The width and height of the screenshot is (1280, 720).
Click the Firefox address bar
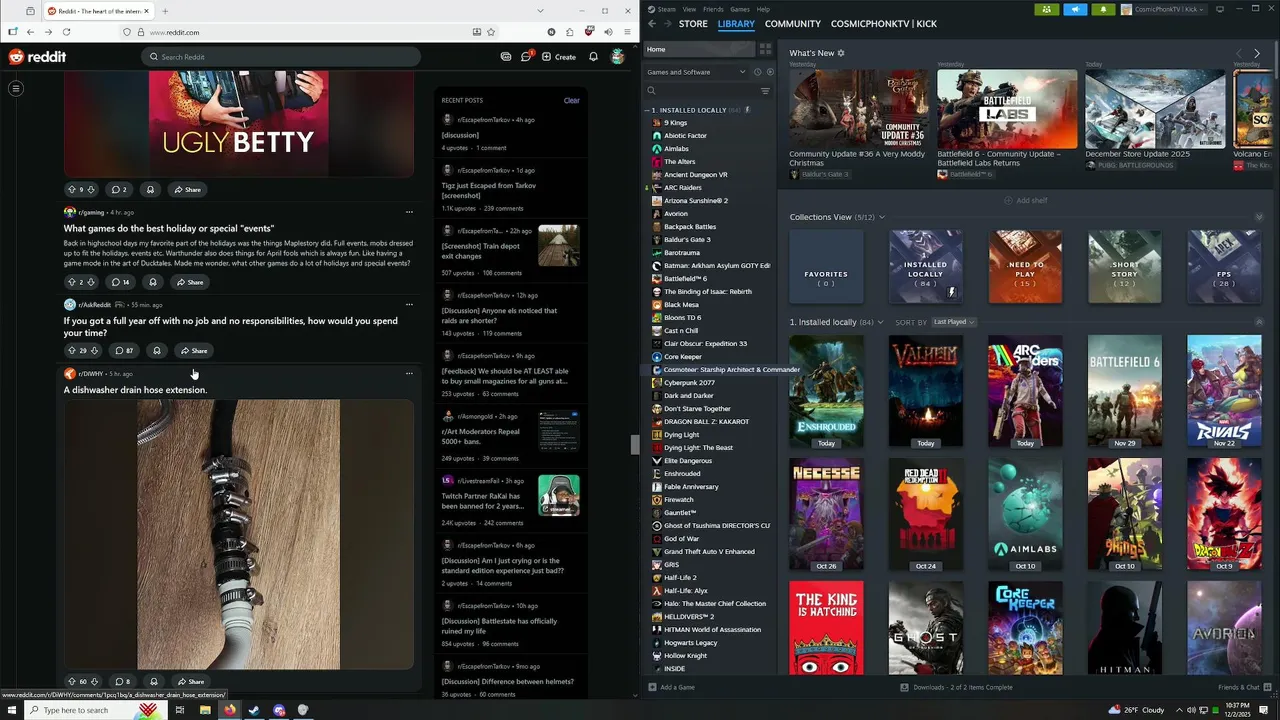(x=310, y=32)
